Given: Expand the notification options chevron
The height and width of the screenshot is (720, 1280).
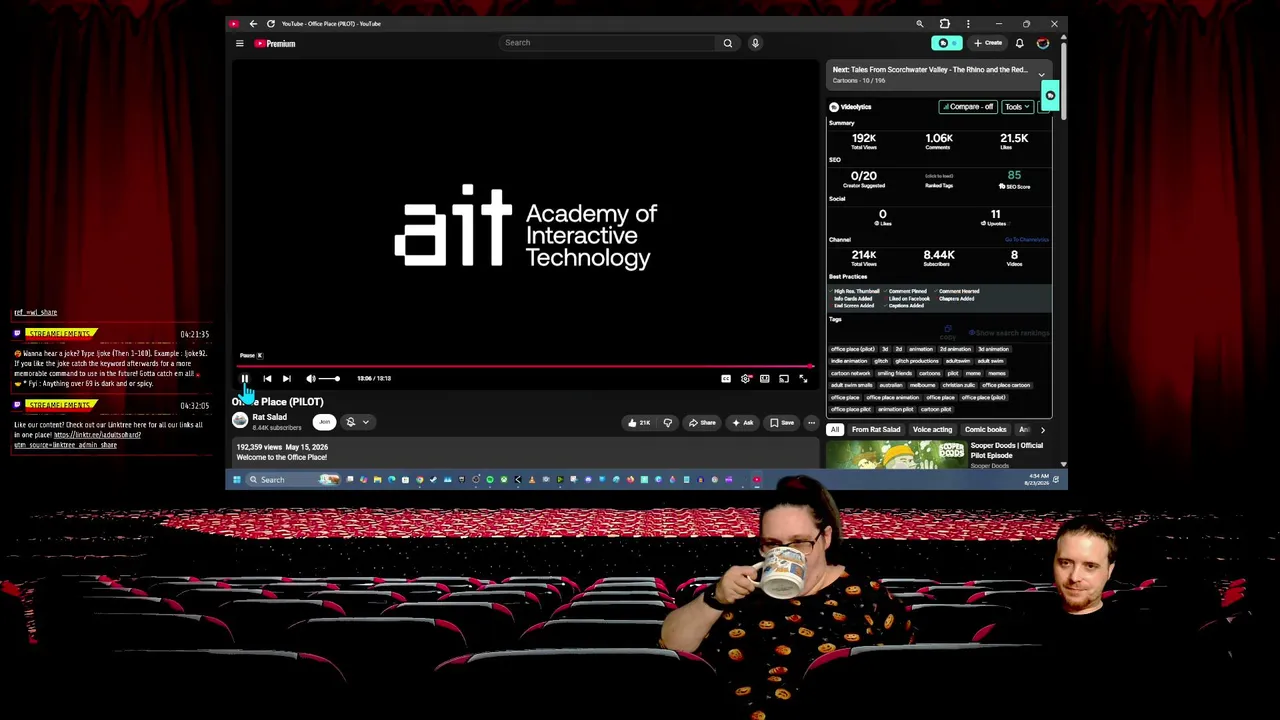Looking at the screenshot, I should pos(366,422).
